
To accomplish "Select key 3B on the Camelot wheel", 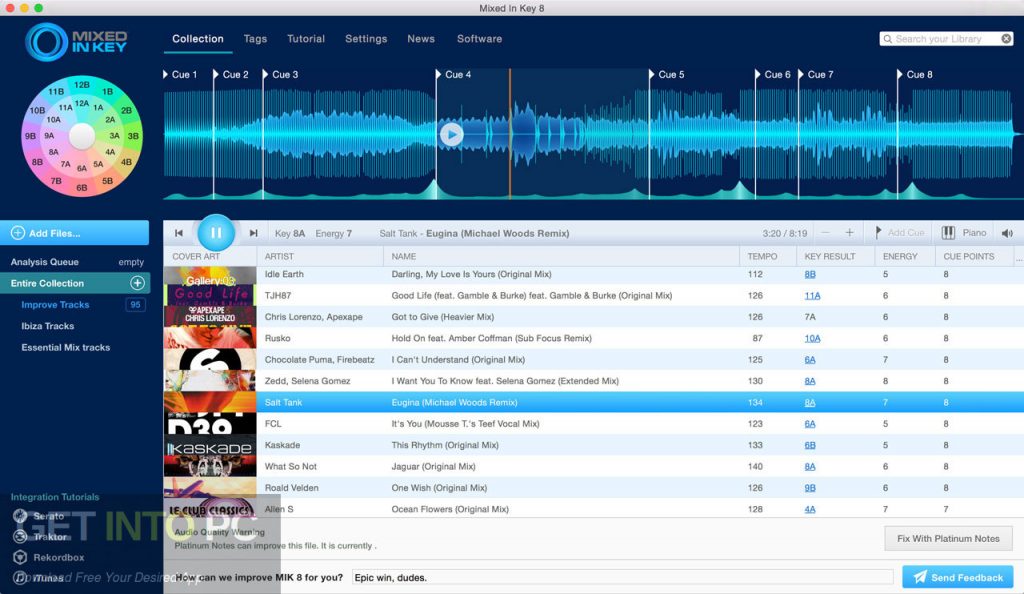I will pos(133,136).
